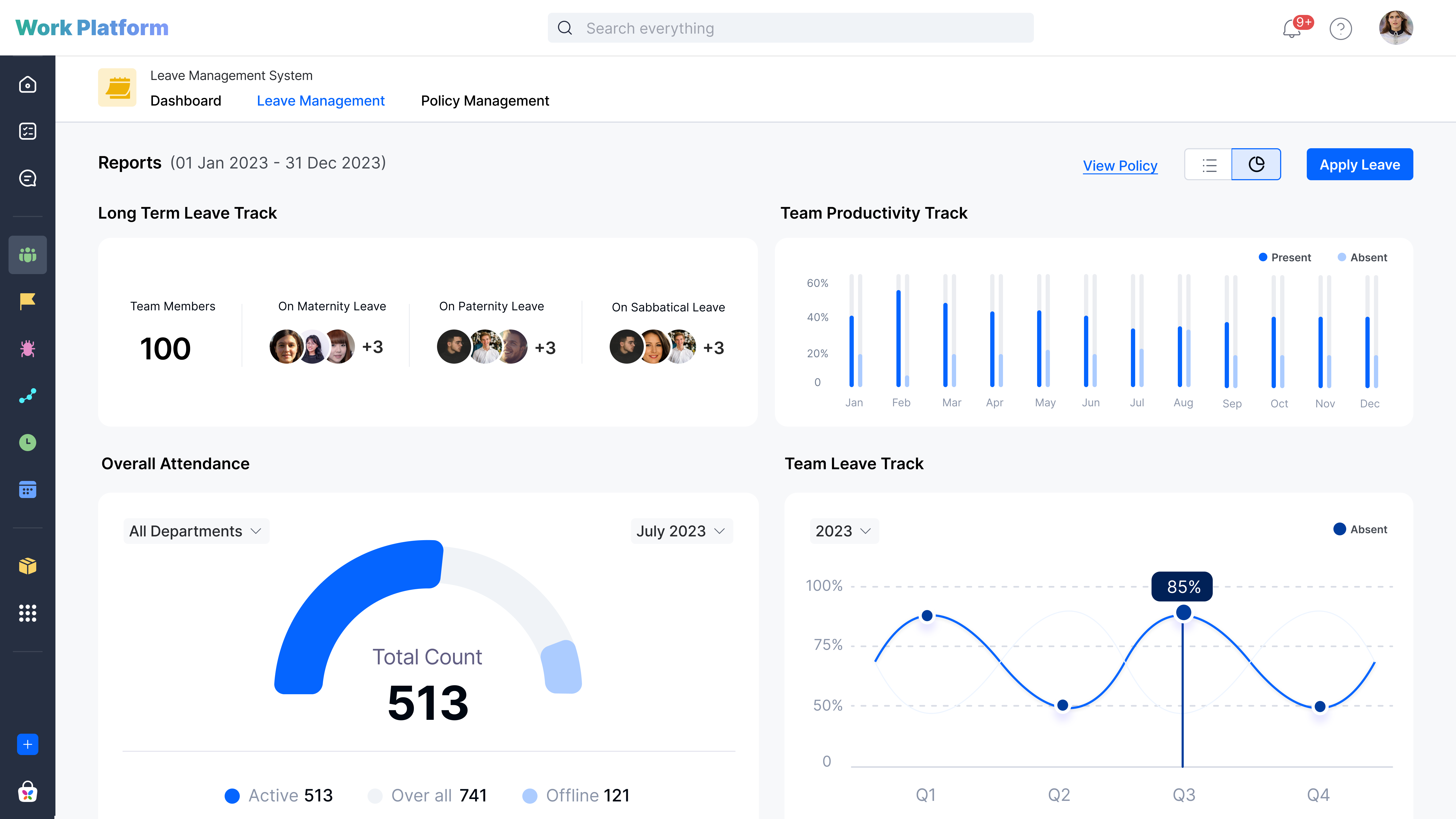Click the Search everything input field

pos(790,28)
